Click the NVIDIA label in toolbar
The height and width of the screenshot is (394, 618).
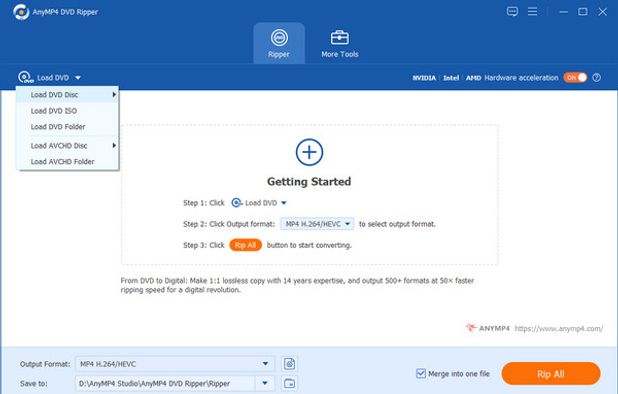[x=424, y=78]
